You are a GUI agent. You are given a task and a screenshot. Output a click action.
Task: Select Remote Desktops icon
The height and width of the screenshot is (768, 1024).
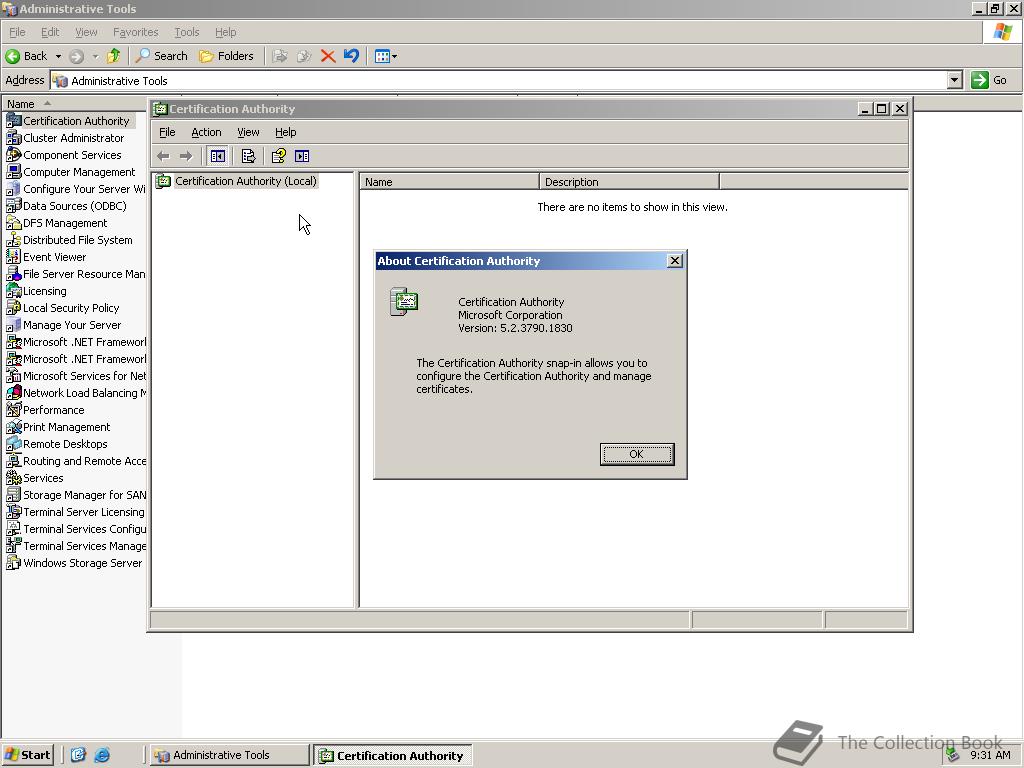click(x=14, y=443)
